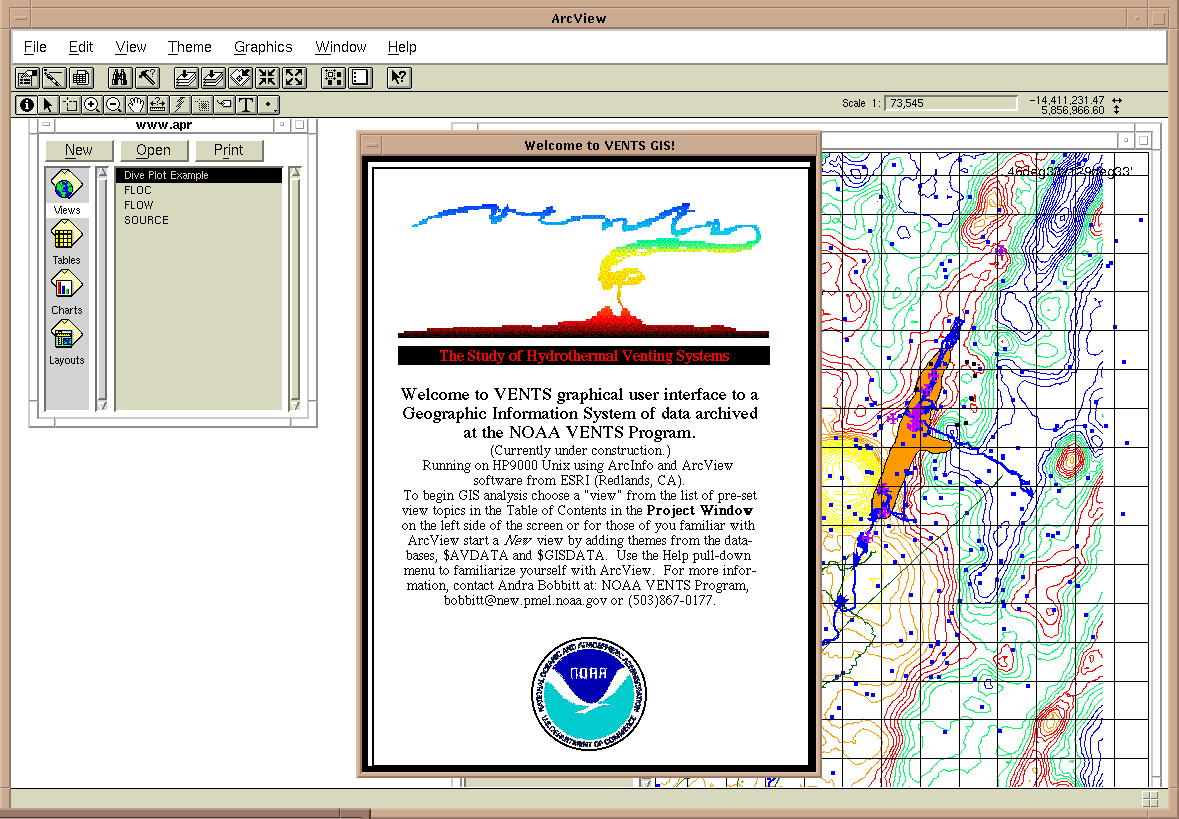Click the Find binoculars icon
The height and width of the screenshot is (819, 1179).
[x=120, y=77]
